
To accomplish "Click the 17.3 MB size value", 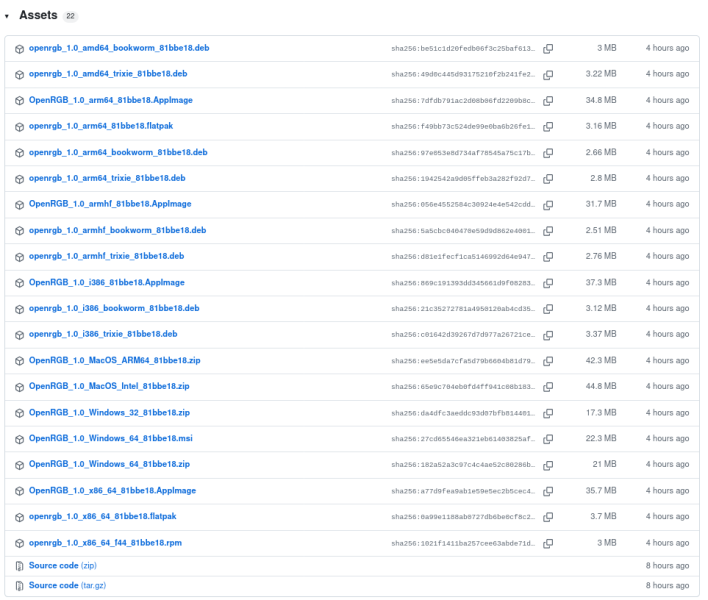I will pos(601,413).
